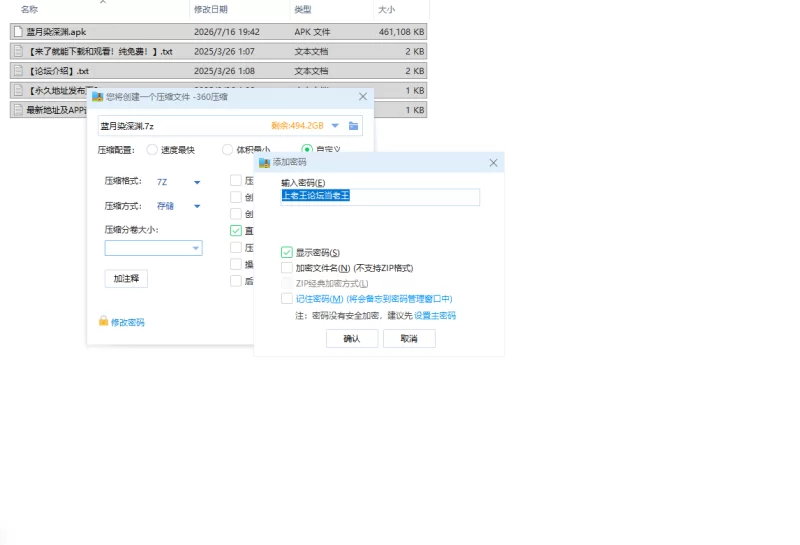The image size is (800, 545).
Task: Click the lock icon next to 修改密码
Action: coord(103,321)
